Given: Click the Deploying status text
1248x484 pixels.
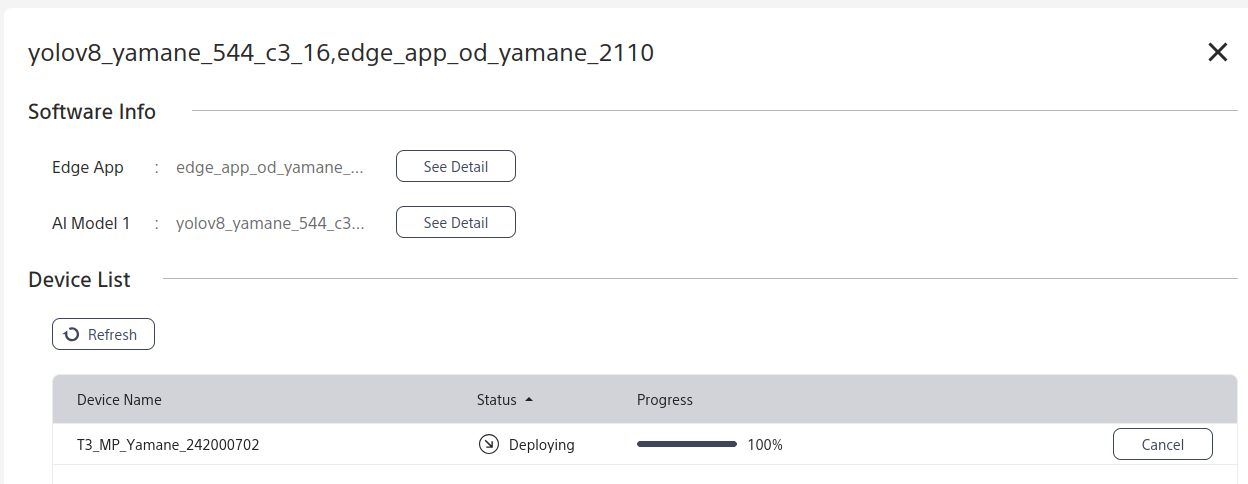Looking at the screenshot, I should [541, 445].
